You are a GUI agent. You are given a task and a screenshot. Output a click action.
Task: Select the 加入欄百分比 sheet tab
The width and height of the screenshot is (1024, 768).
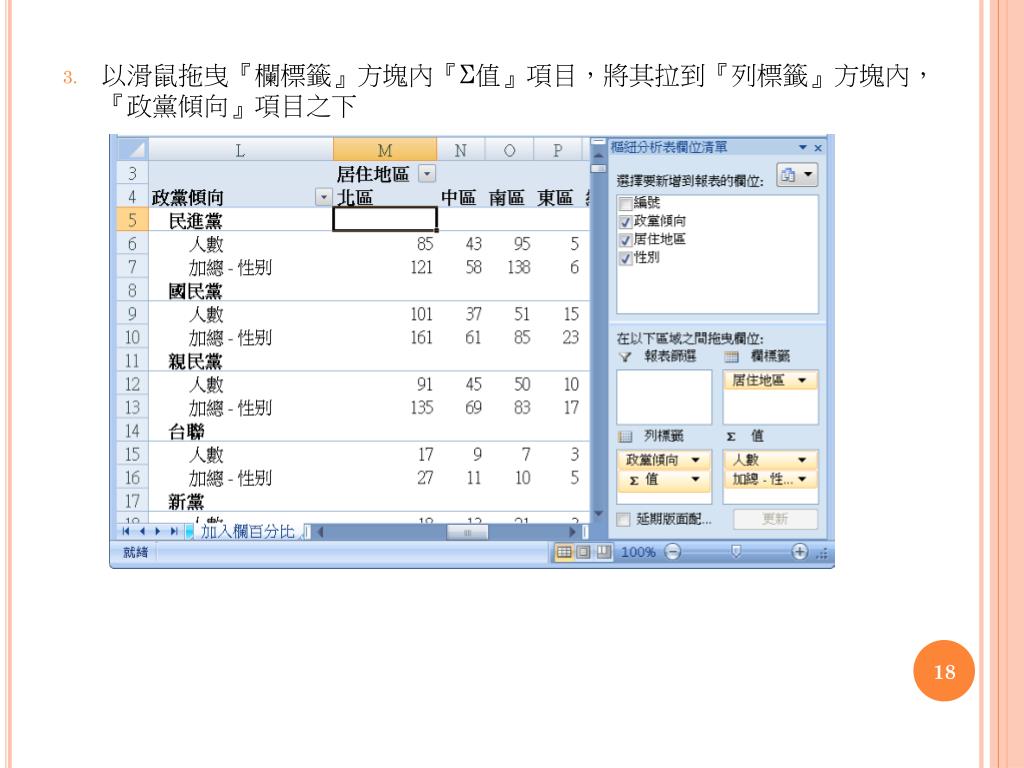246,532
